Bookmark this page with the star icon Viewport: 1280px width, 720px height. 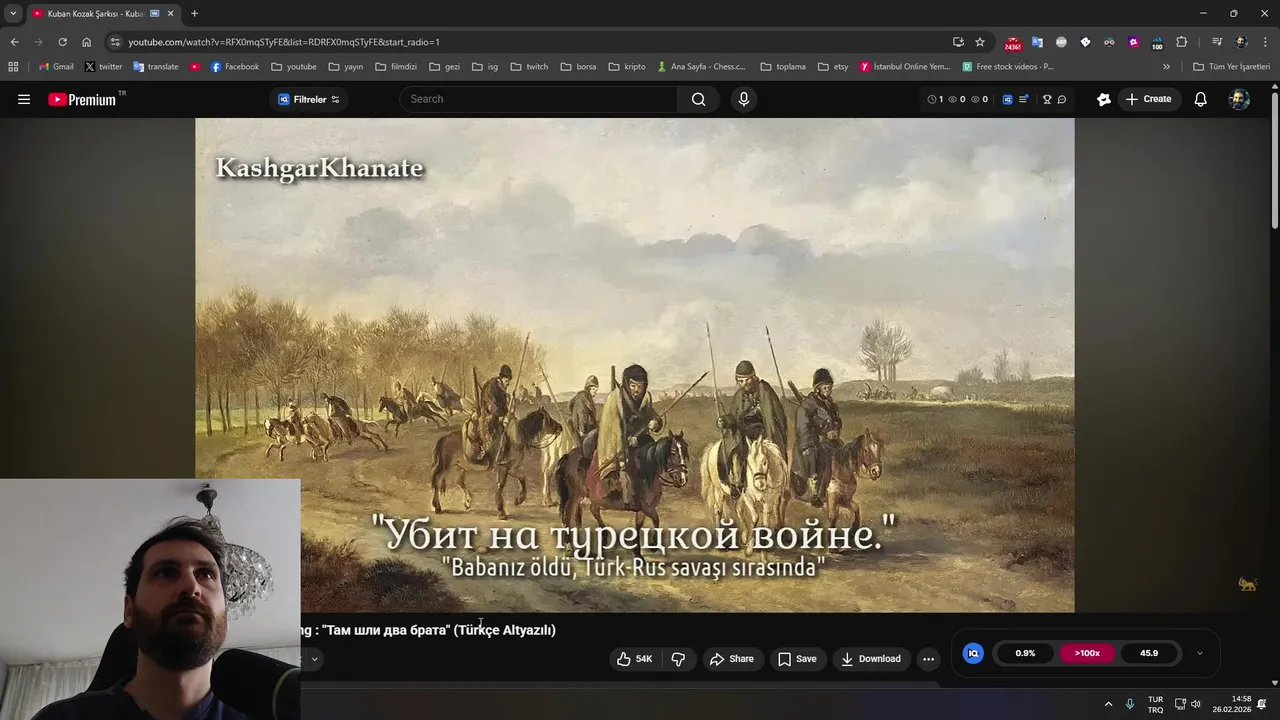[x=980, y=42]
